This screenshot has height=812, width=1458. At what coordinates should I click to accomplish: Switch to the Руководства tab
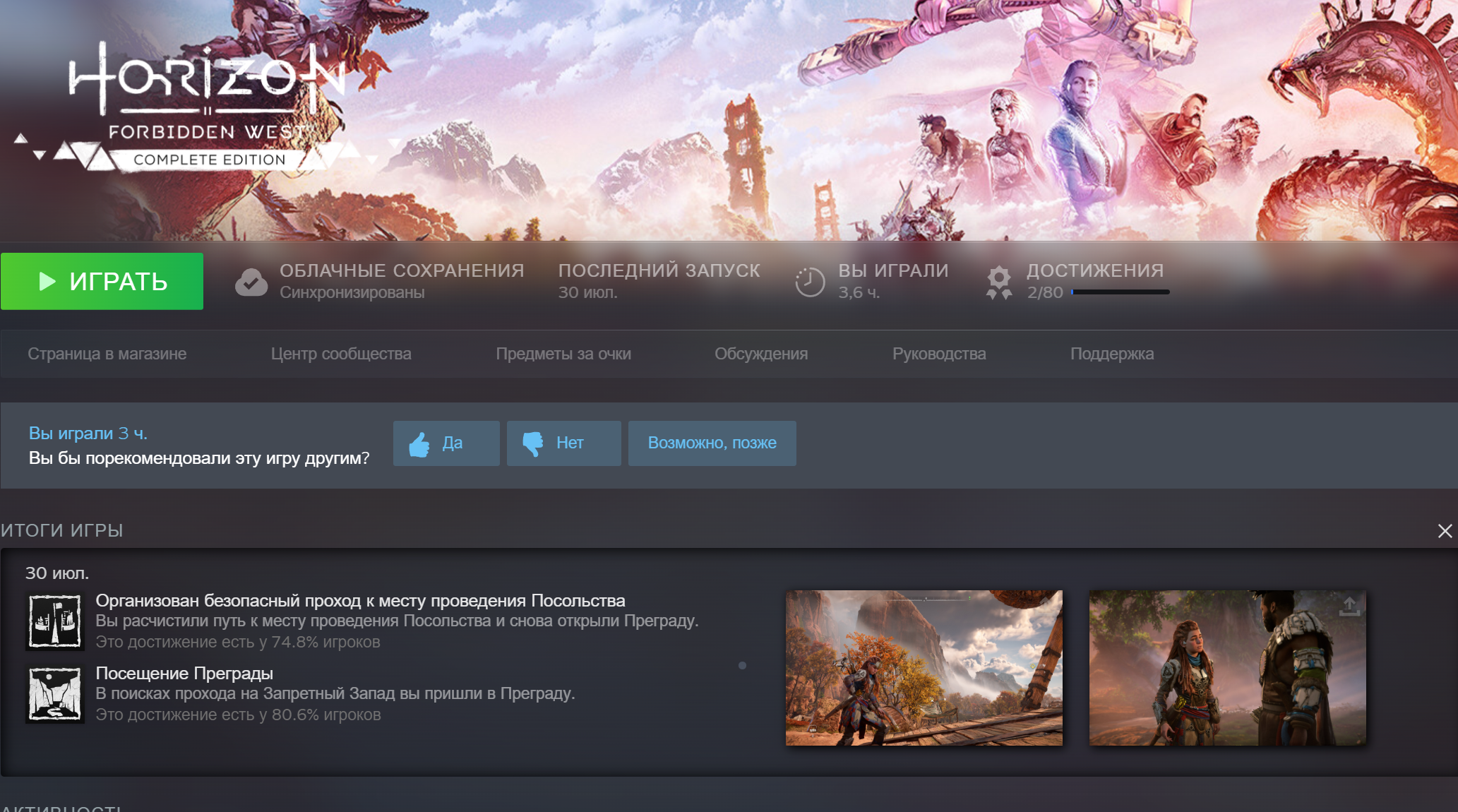pyautogui.click(x=939, y=354)
